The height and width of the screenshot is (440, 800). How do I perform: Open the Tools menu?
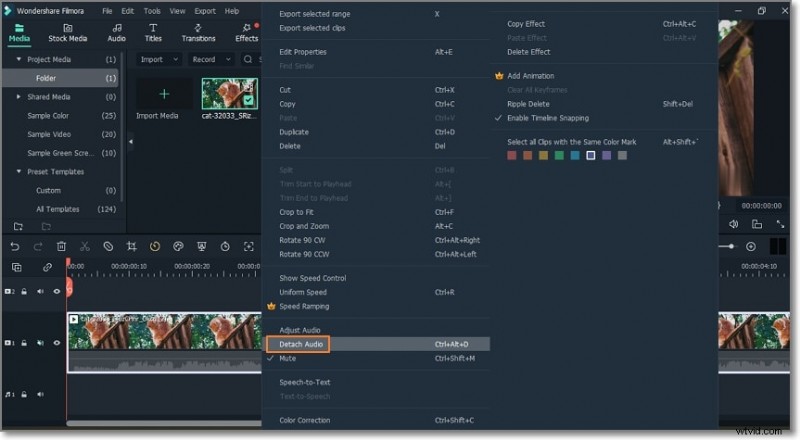(x=152, y=11)
